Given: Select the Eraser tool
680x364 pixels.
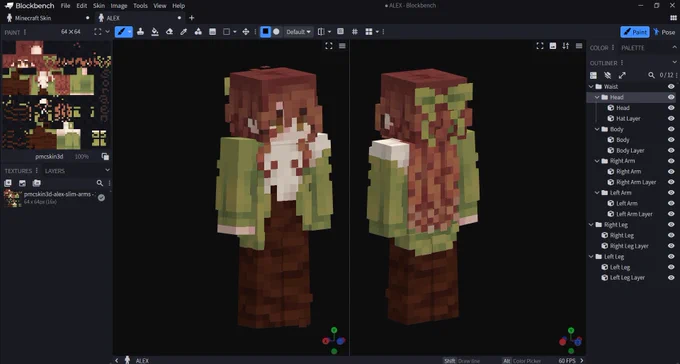Looking at the screenshot, I should [170, 32].
